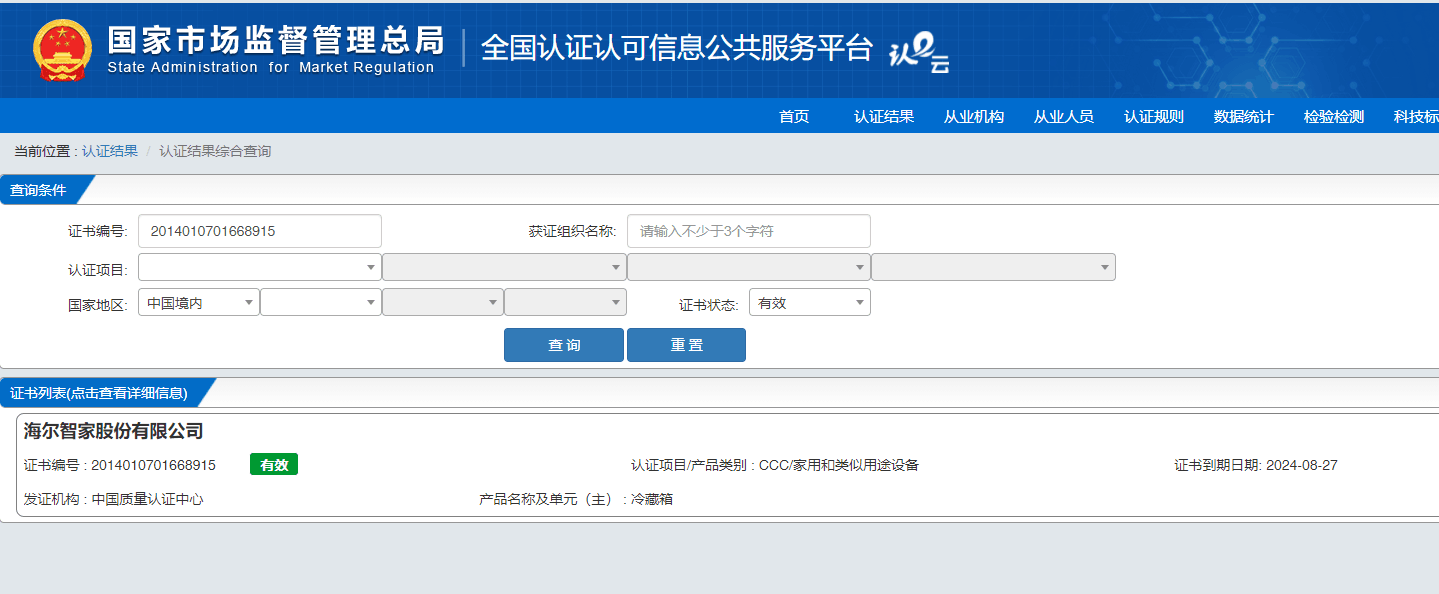Open the 首页 navigation item
This screenshot has width=1439, height=594.
[794, 117]
